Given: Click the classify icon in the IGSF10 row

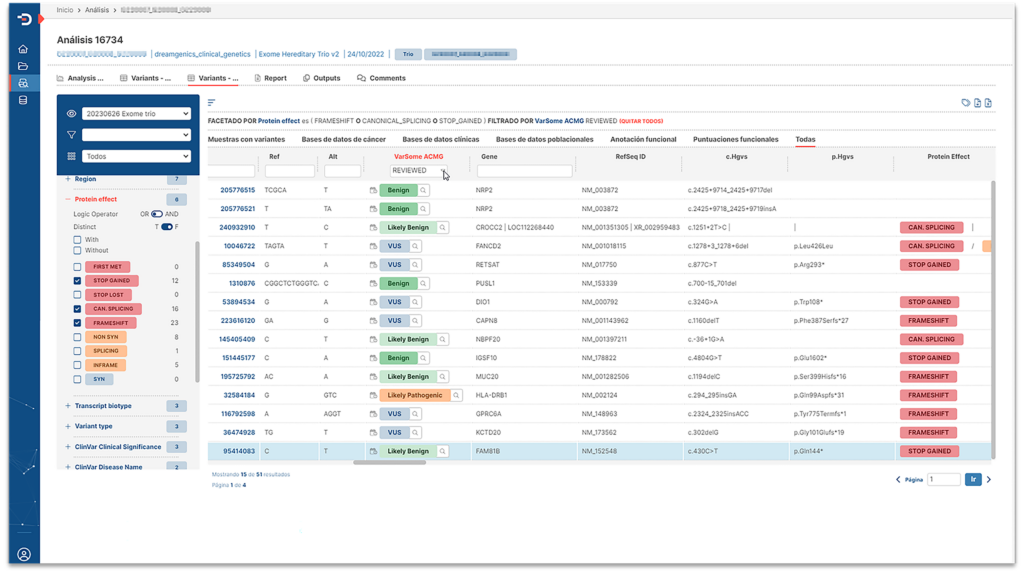Looking at the screenshot, I should point(373,358).
